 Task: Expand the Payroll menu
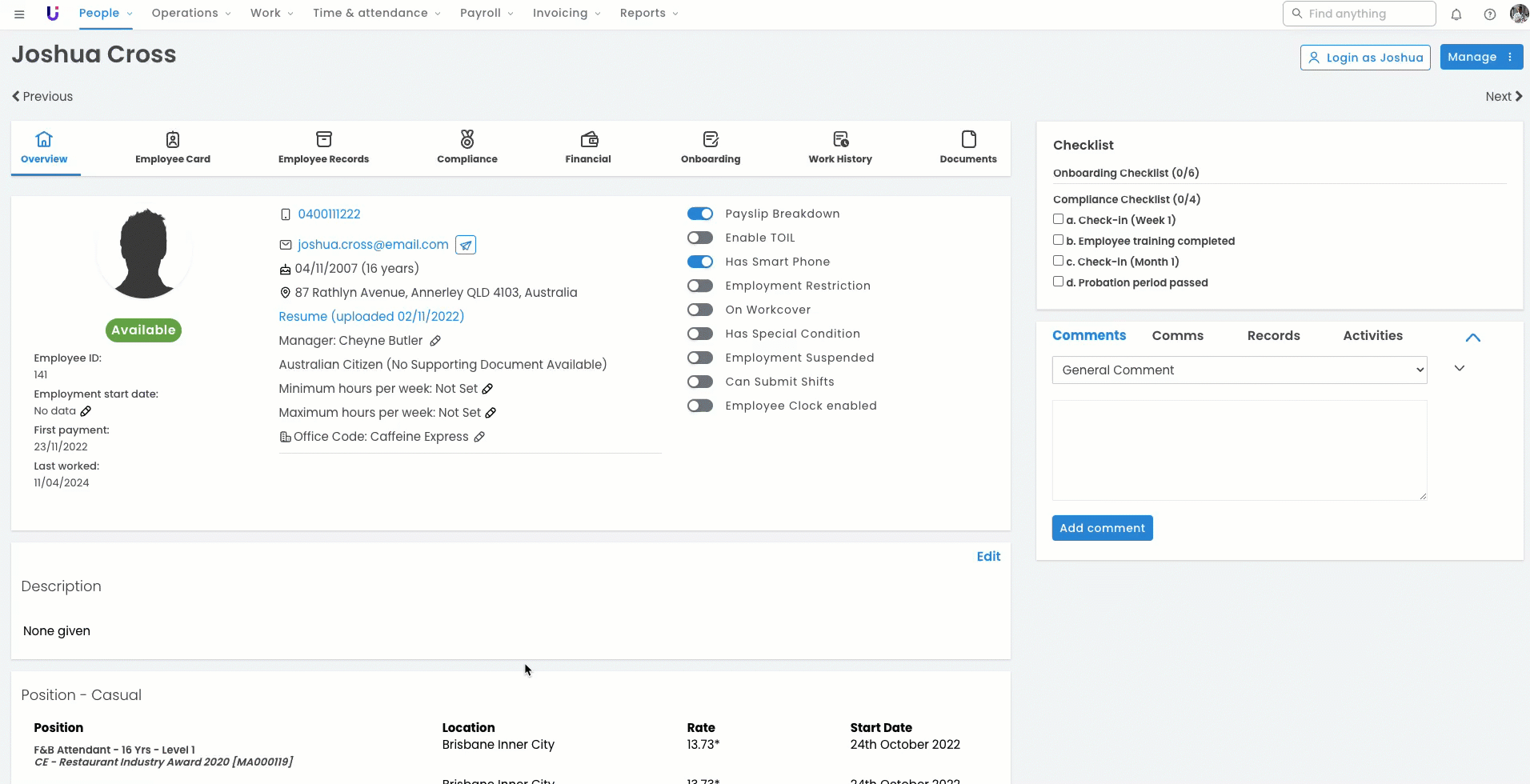coord(487,14)
